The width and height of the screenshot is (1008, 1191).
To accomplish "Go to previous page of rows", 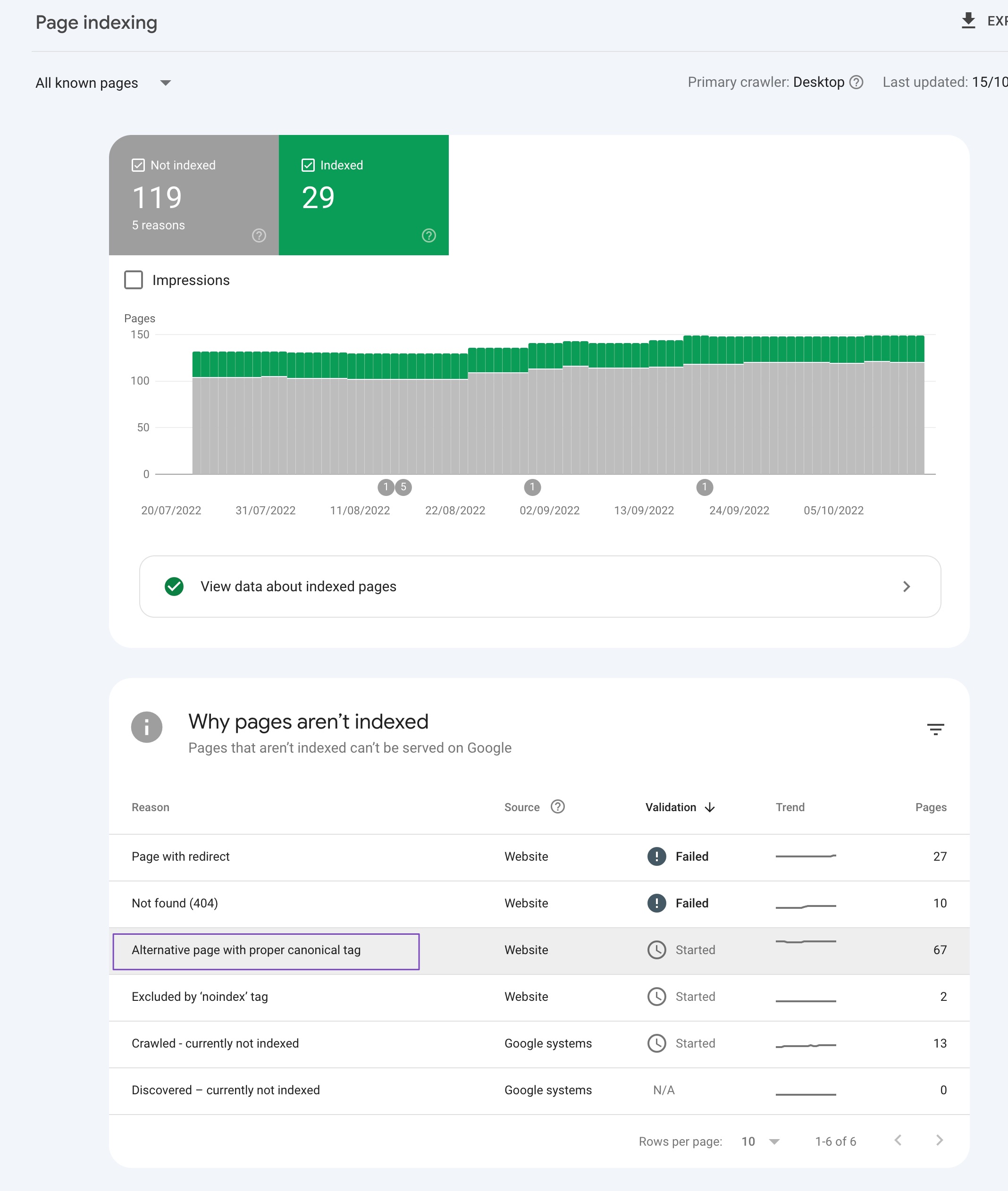I will coord(898,1140).
